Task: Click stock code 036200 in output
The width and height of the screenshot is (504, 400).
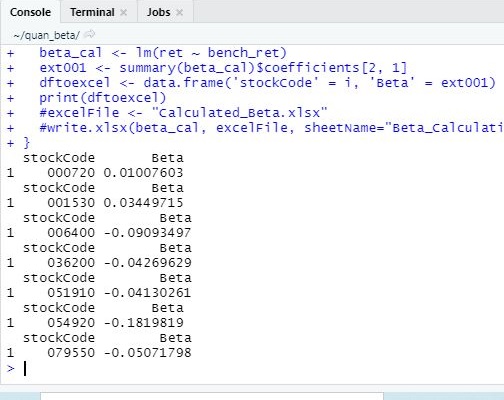Action: [x=71, y=263]
